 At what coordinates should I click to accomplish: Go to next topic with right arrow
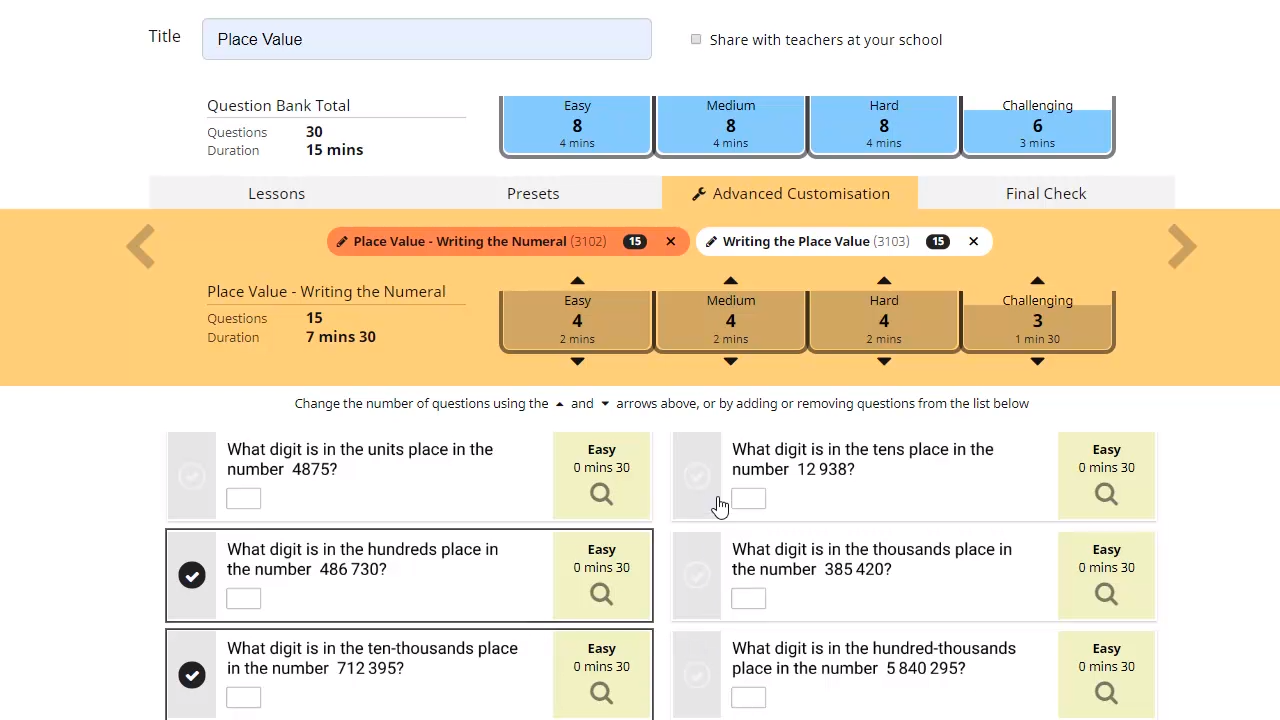(x=1182, y=247)
